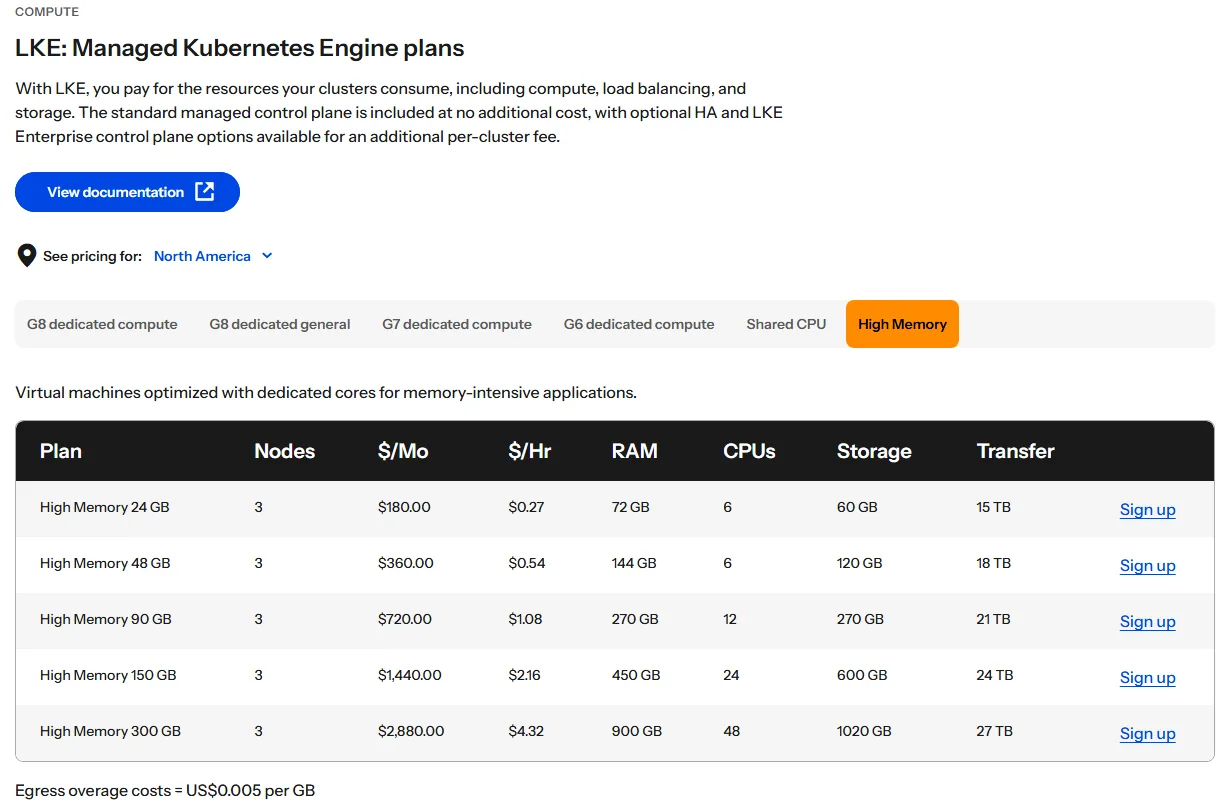The width and height of the screenshot is (1230, 810).
Task: Click the $2,880.00 monthly price
Action: pos(411,731)
